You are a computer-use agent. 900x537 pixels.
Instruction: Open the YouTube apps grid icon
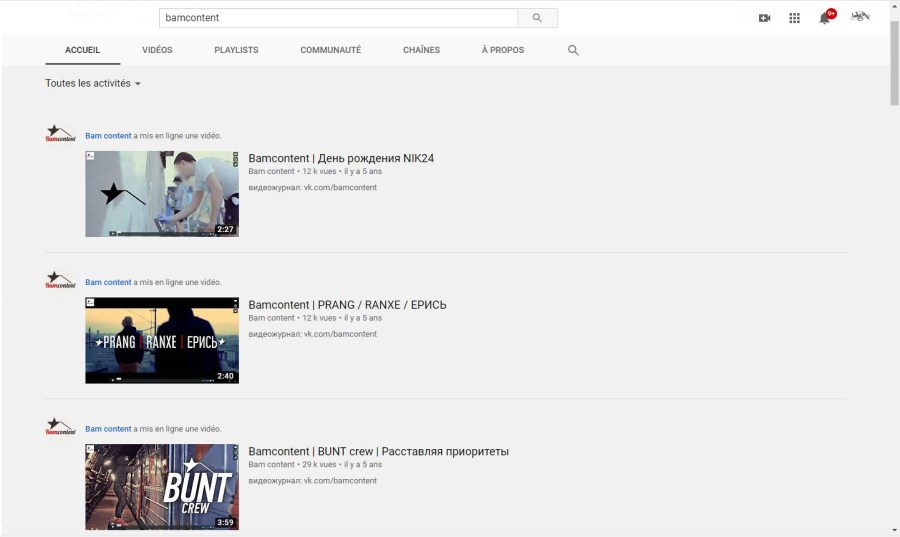point(794,18)
